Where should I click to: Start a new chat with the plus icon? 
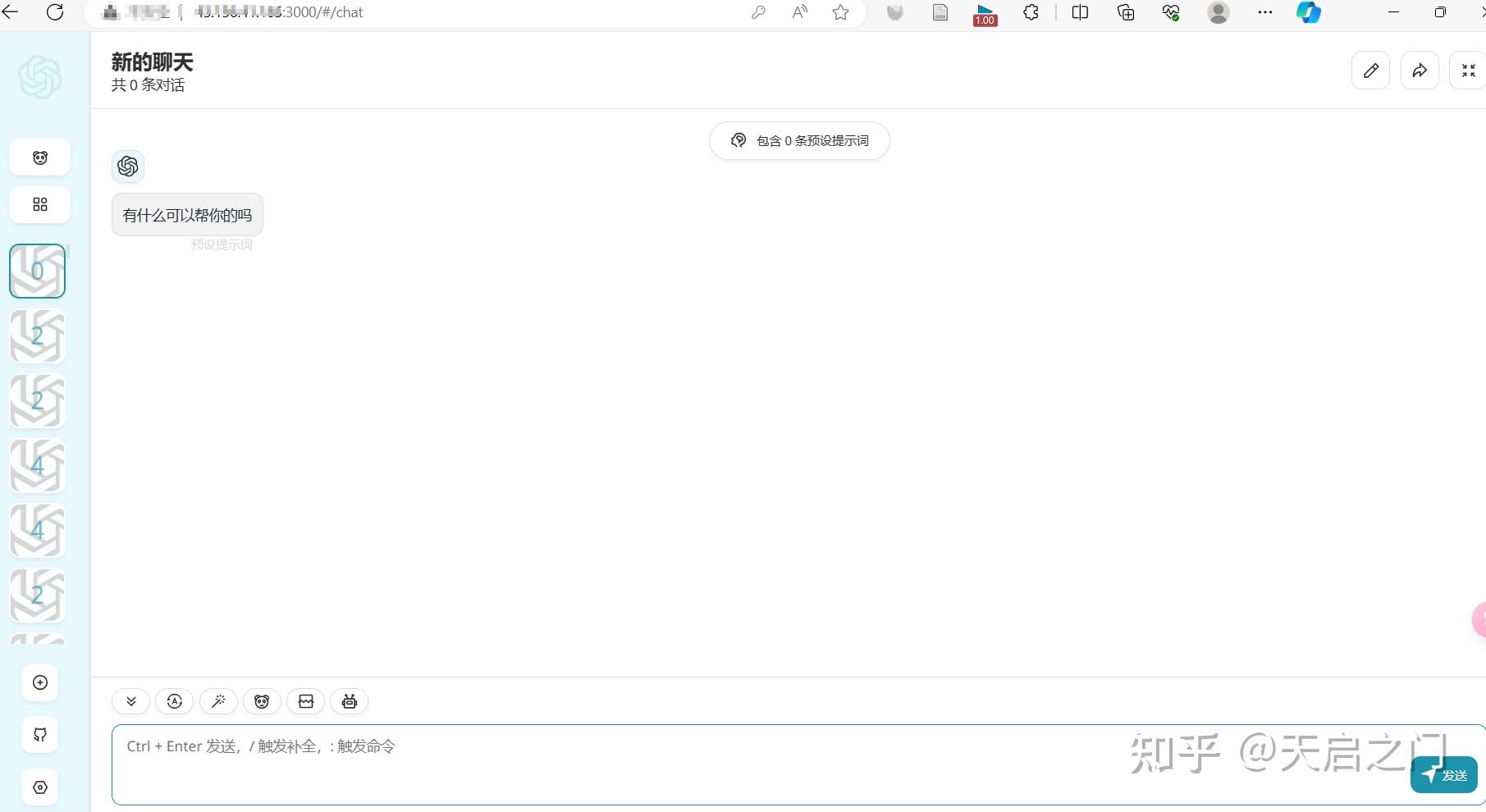click(x=39, y=682)
